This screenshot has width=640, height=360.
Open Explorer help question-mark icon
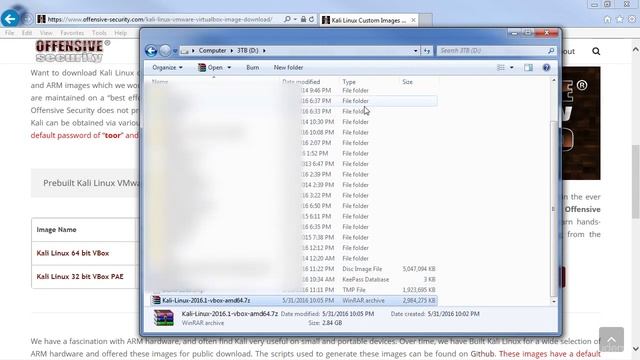546,68
